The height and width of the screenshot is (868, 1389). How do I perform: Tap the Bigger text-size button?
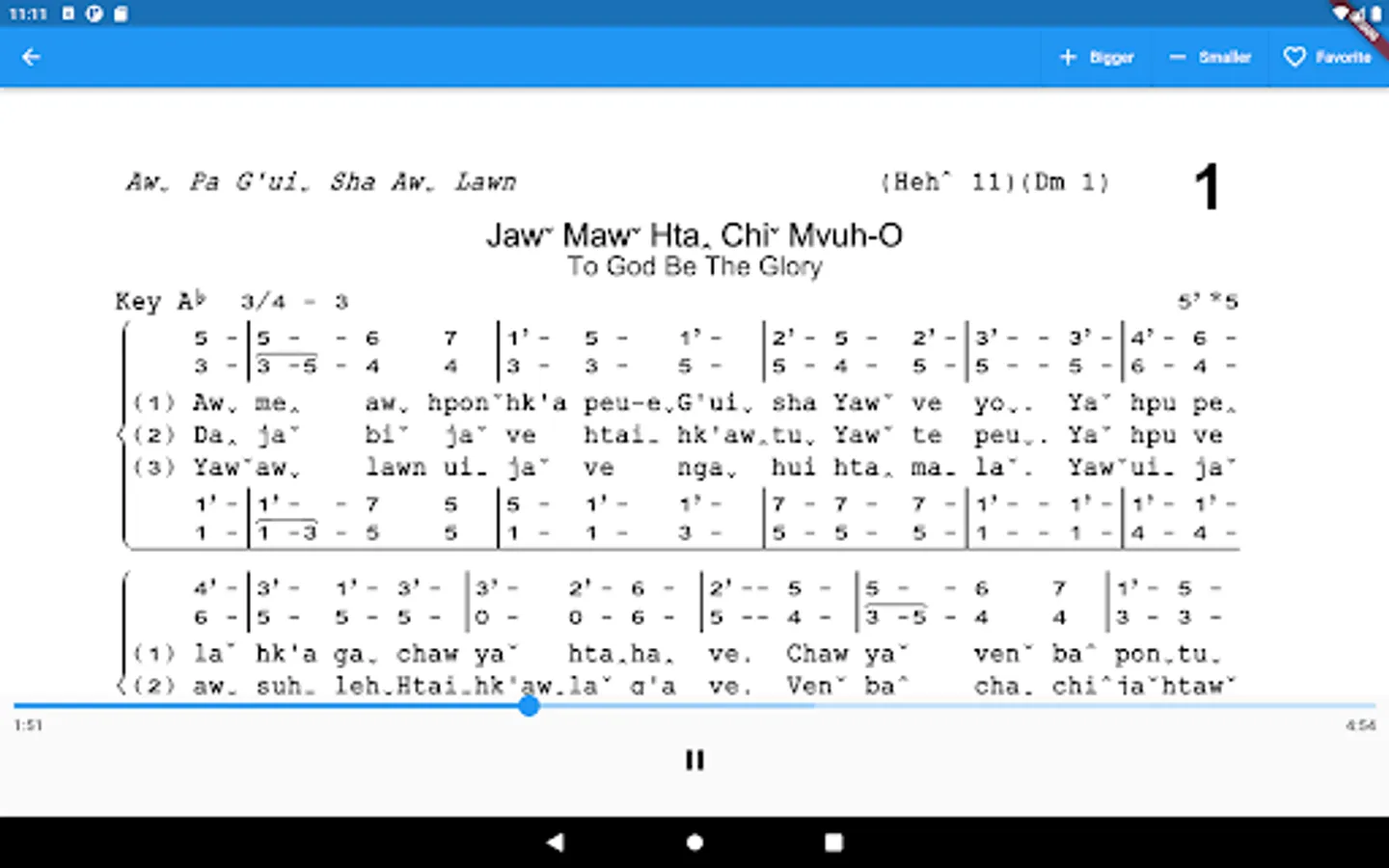coord(1097,57)
